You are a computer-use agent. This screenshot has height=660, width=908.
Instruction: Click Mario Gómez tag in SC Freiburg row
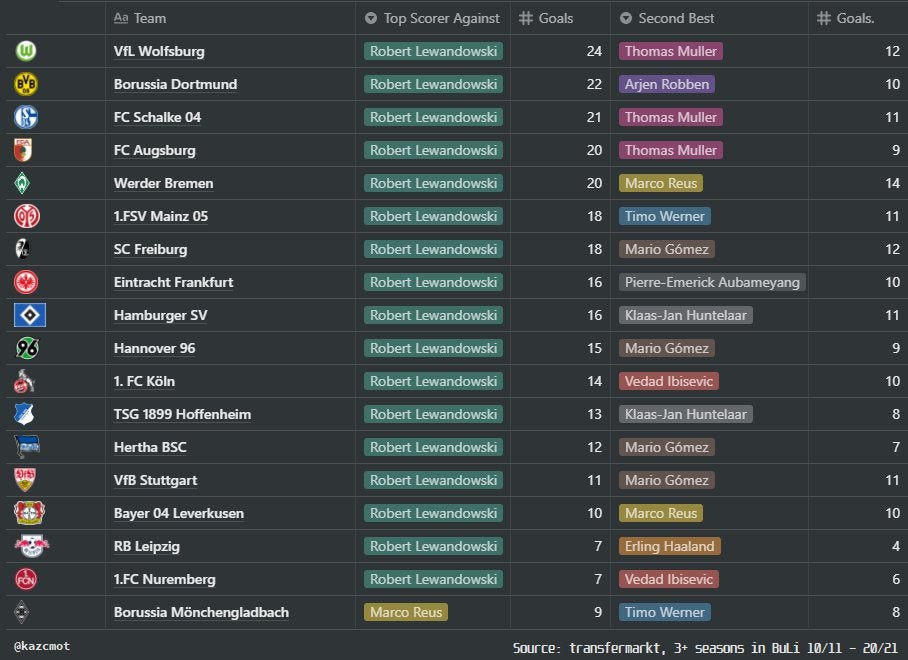click(667, 249)
